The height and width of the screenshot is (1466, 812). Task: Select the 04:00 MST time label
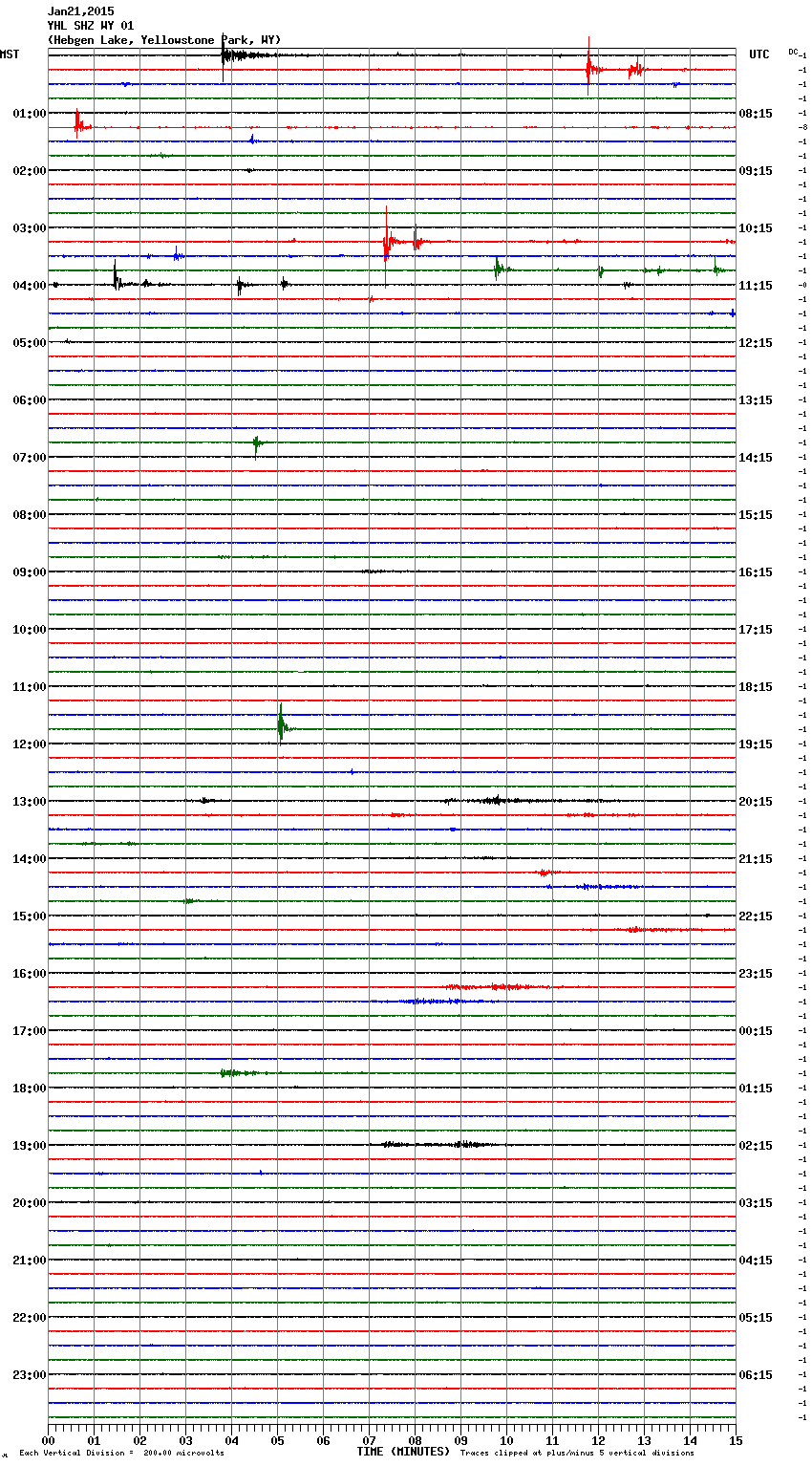[30, 286]
